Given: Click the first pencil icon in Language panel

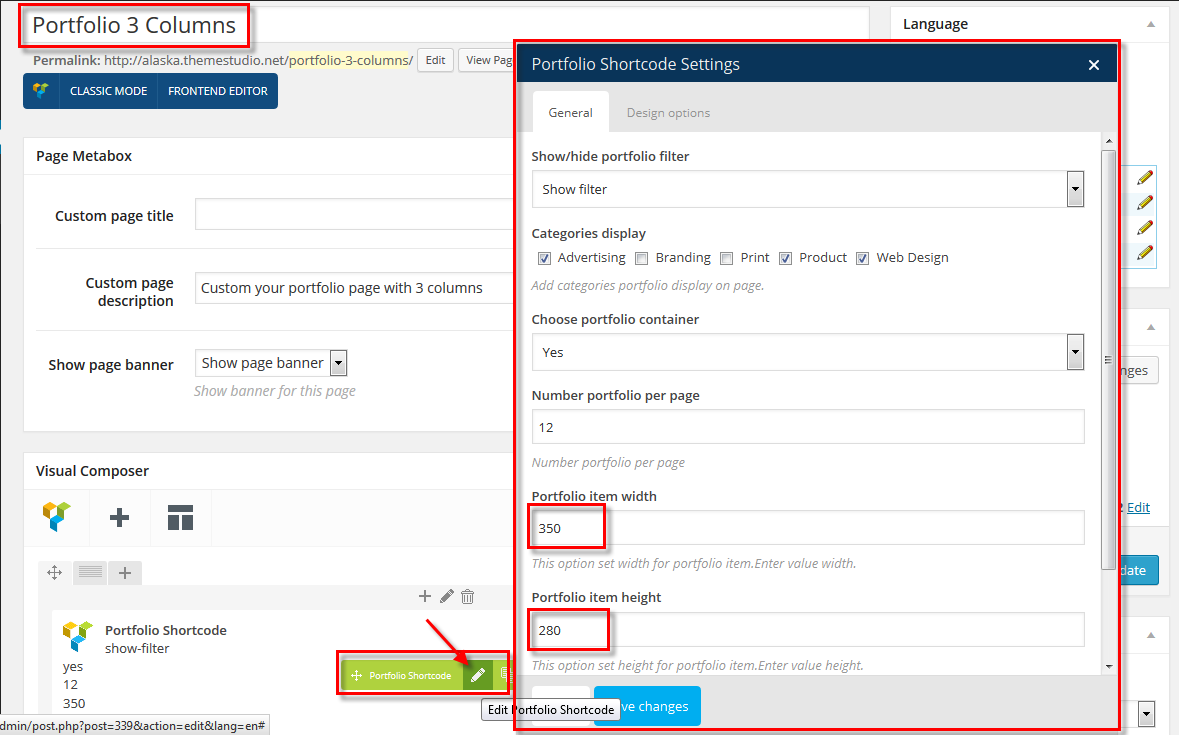Looking at the screenshot, I should coord(1145,177).
